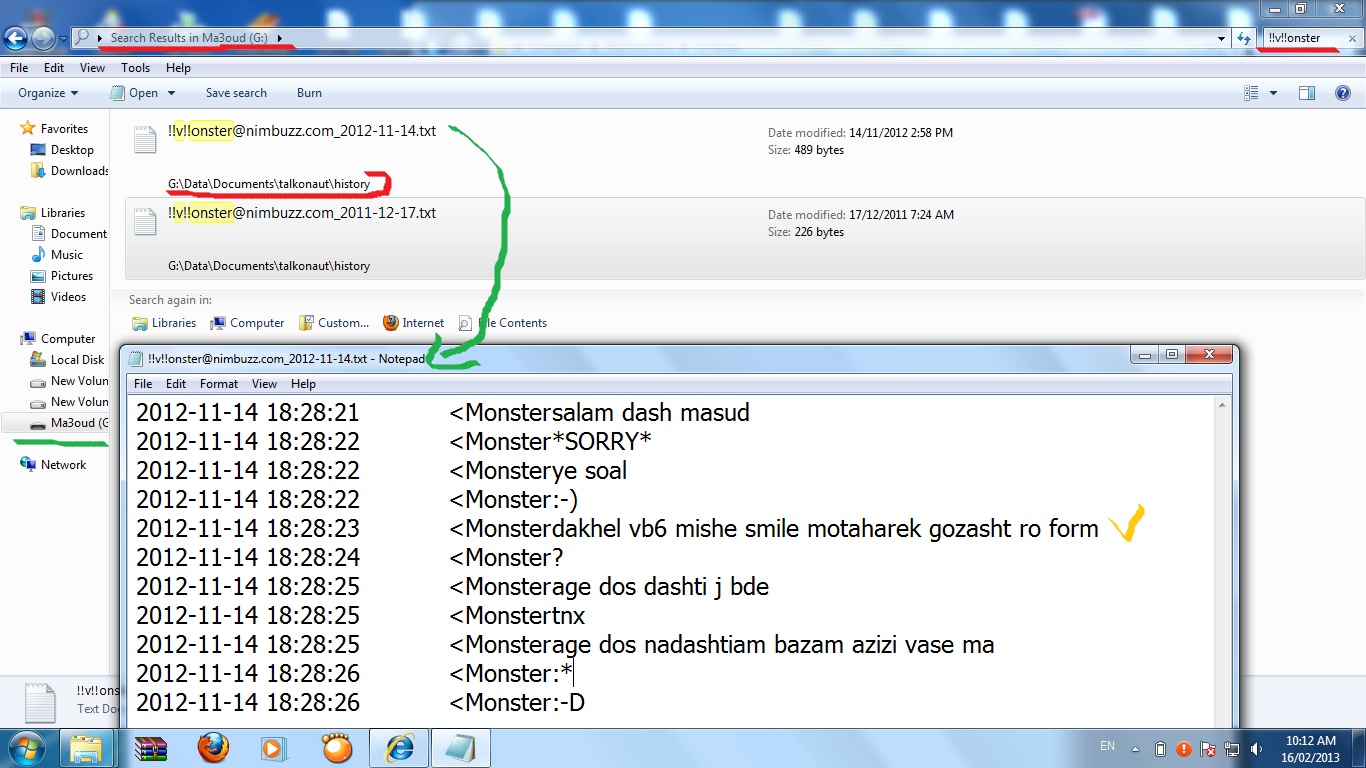Open Explorer Edit menu

54,68
